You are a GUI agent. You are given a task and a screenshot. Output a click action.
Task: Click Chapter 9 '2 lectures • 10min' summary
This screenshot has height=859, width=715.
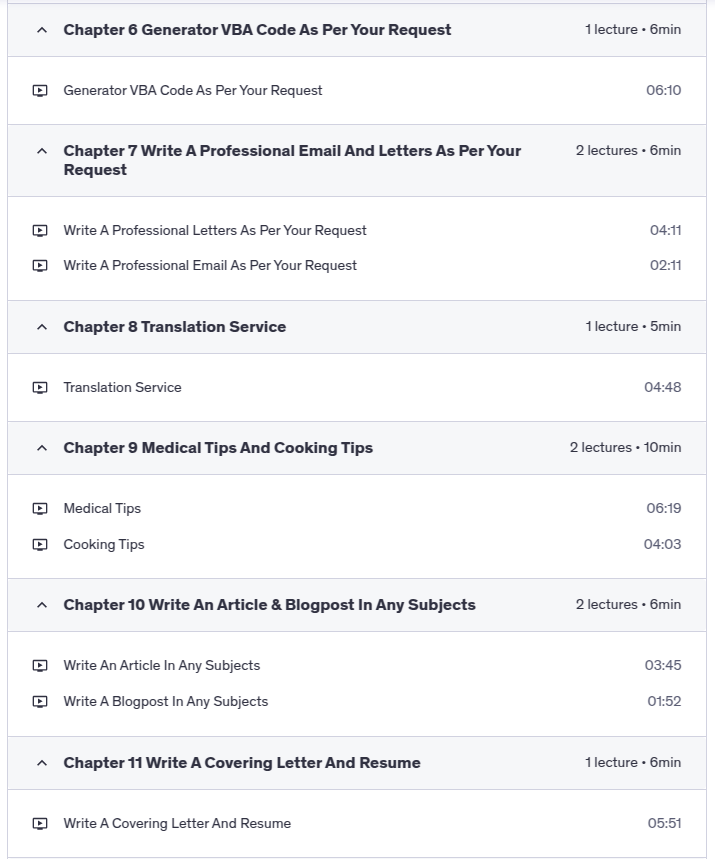coord(625,448)
